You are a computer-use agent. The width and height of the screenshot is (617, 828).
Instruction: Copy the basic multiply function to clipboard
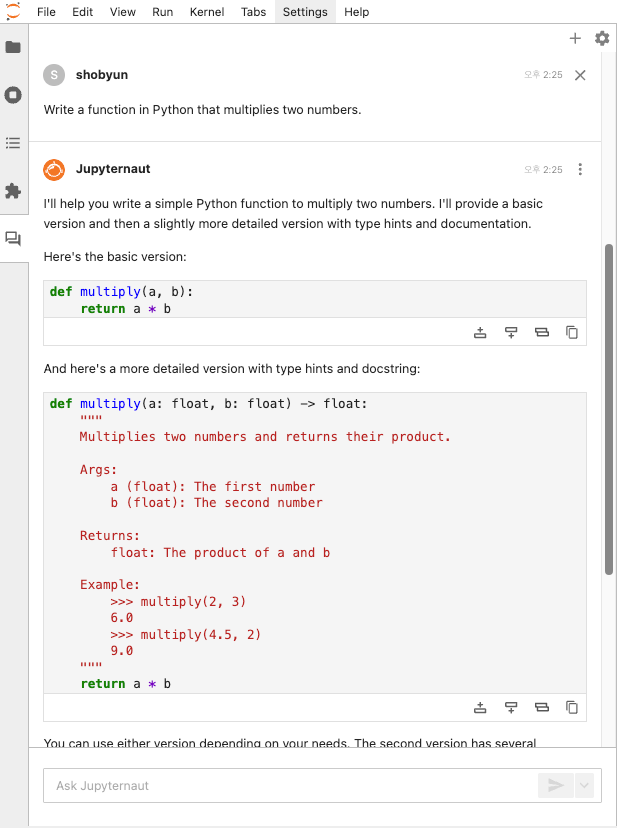coord(571,332)
